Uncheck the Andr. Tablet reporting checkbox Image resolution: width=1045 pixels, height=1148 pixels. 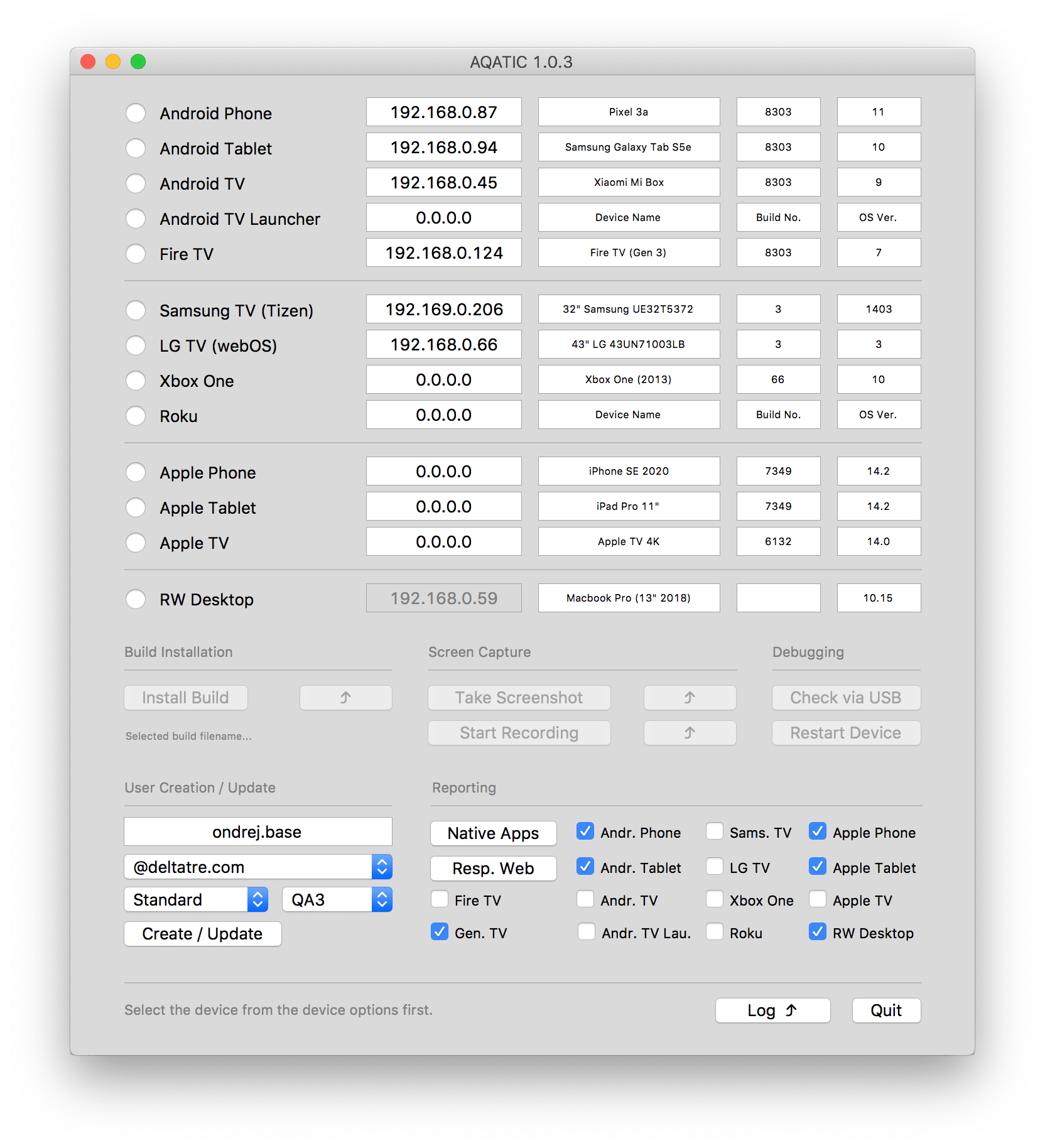click(x=585, y=867)
